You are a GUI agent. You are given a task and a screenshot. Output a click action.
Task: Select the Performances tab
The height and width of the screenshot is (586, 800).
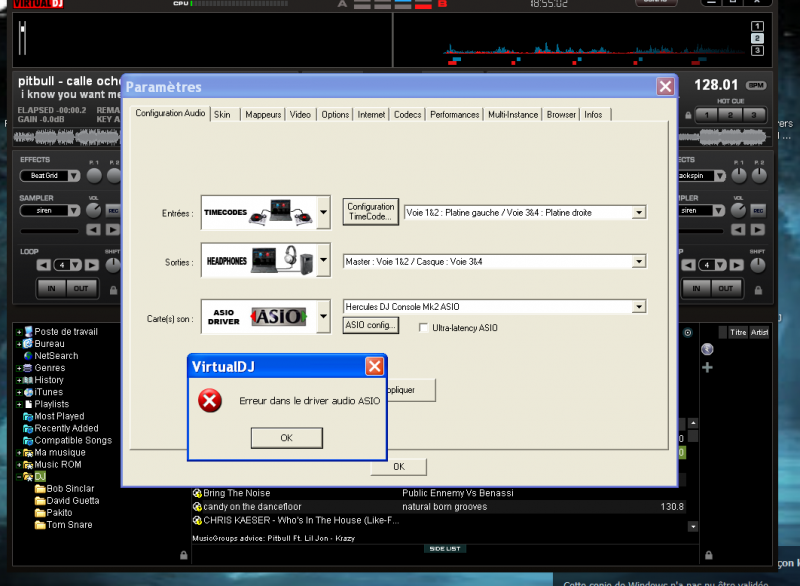click(x=454, y=115)
